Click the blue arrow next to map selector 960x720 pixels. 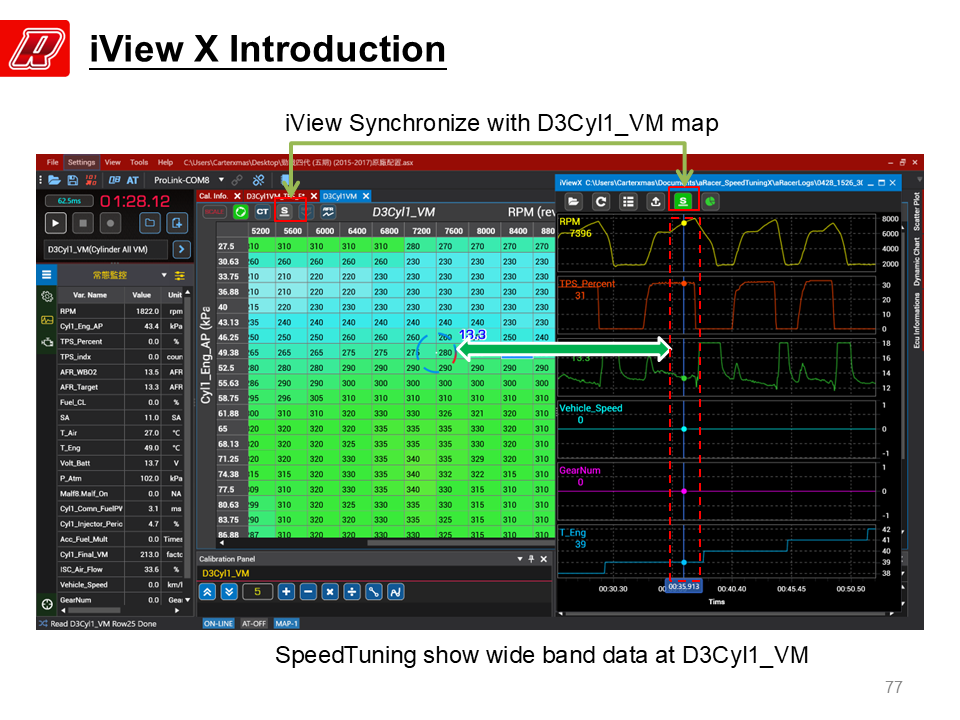coord(181,249)
